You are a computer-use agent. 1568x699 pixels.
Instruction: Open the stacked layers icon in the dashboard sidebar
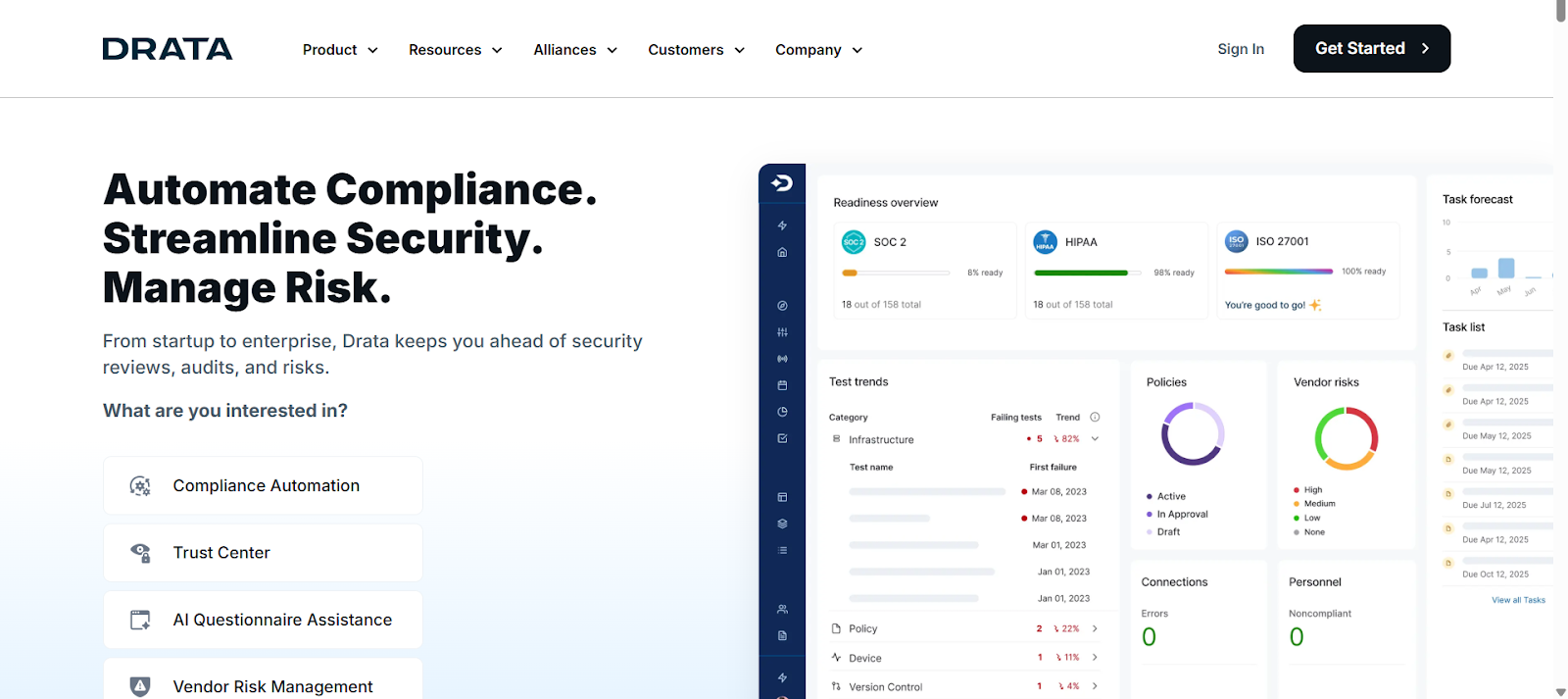click(782, 524)
